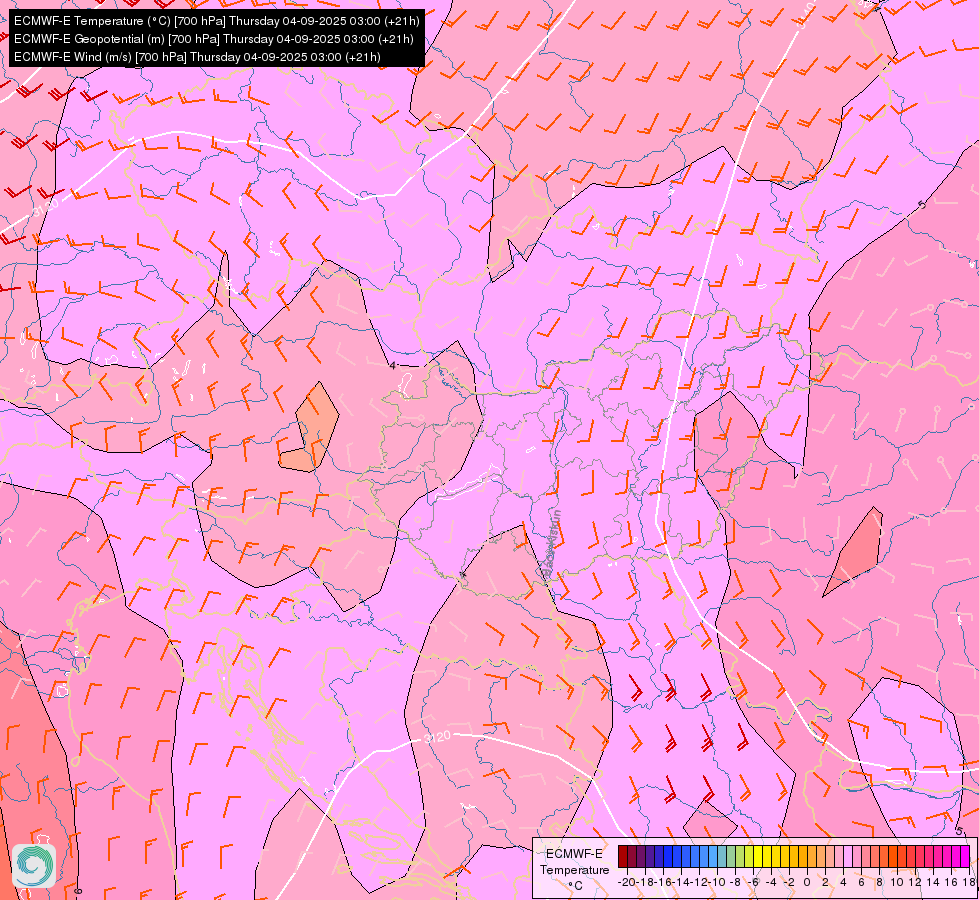The height and width of the screenshot is (900, 979).
Task: Click the '8' legend scale value
Action: (x=879, y=882)
